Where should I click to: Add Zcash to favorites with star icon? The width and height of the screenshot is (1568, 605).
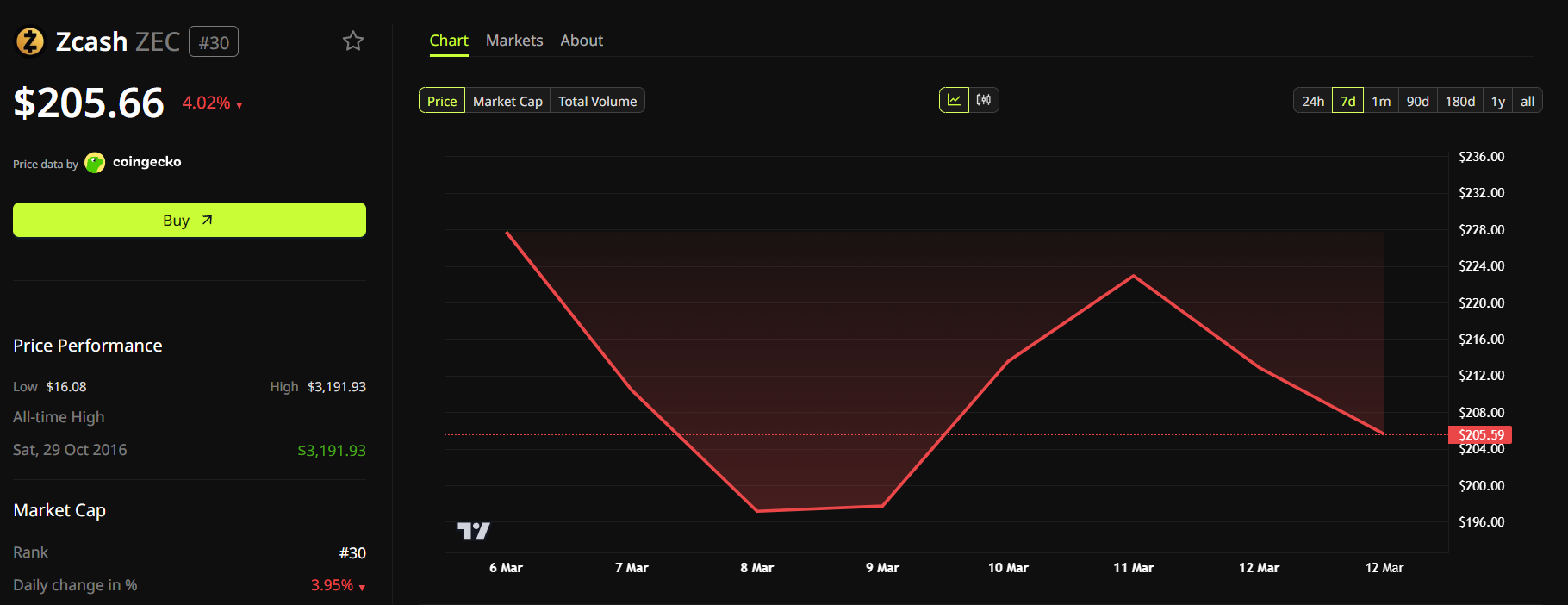click(x=353, y=41)
